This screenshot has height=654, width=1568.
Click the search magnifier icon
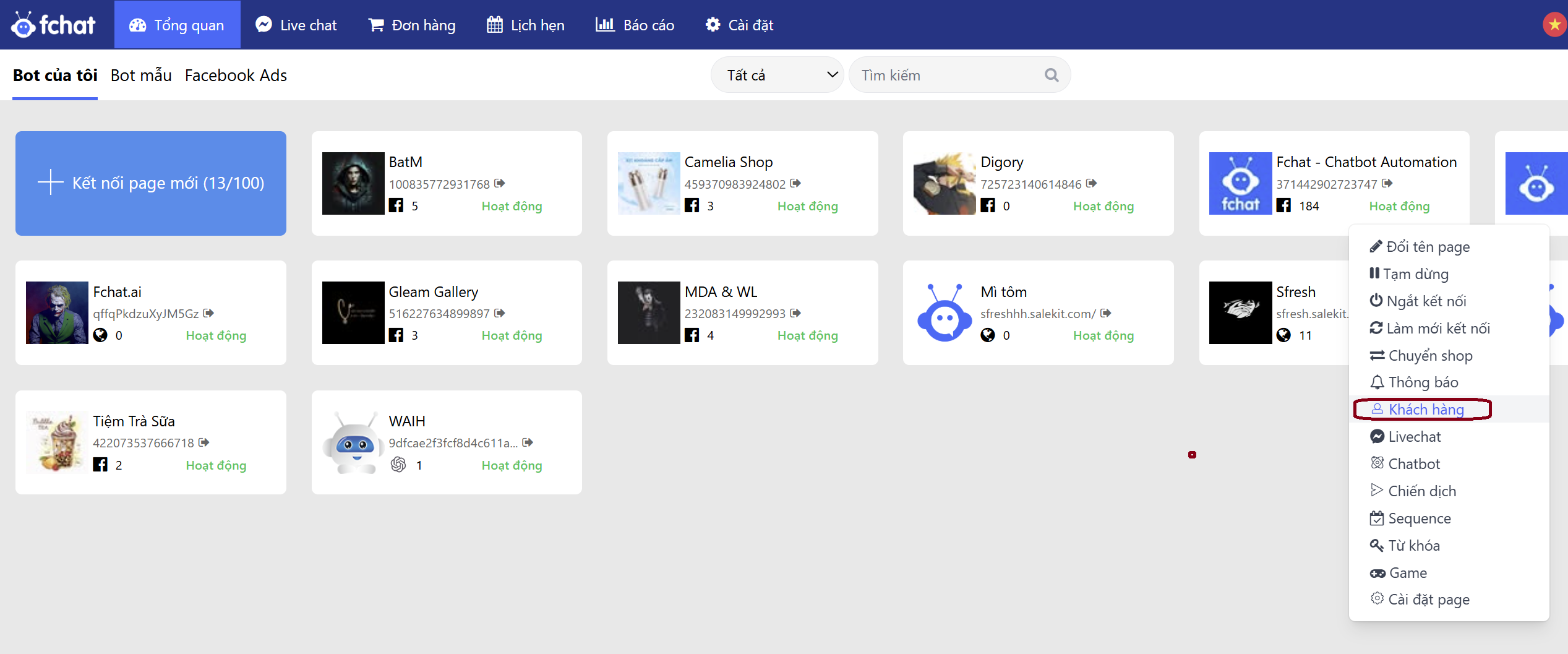coord(1052,75)
